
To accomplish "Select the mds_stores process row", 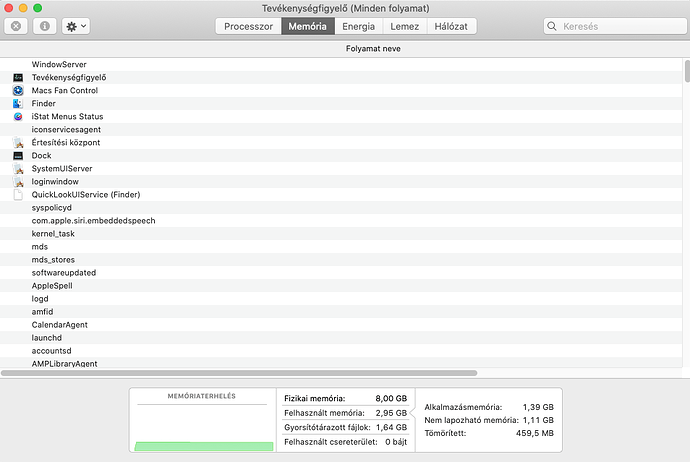I will (341, 260).
